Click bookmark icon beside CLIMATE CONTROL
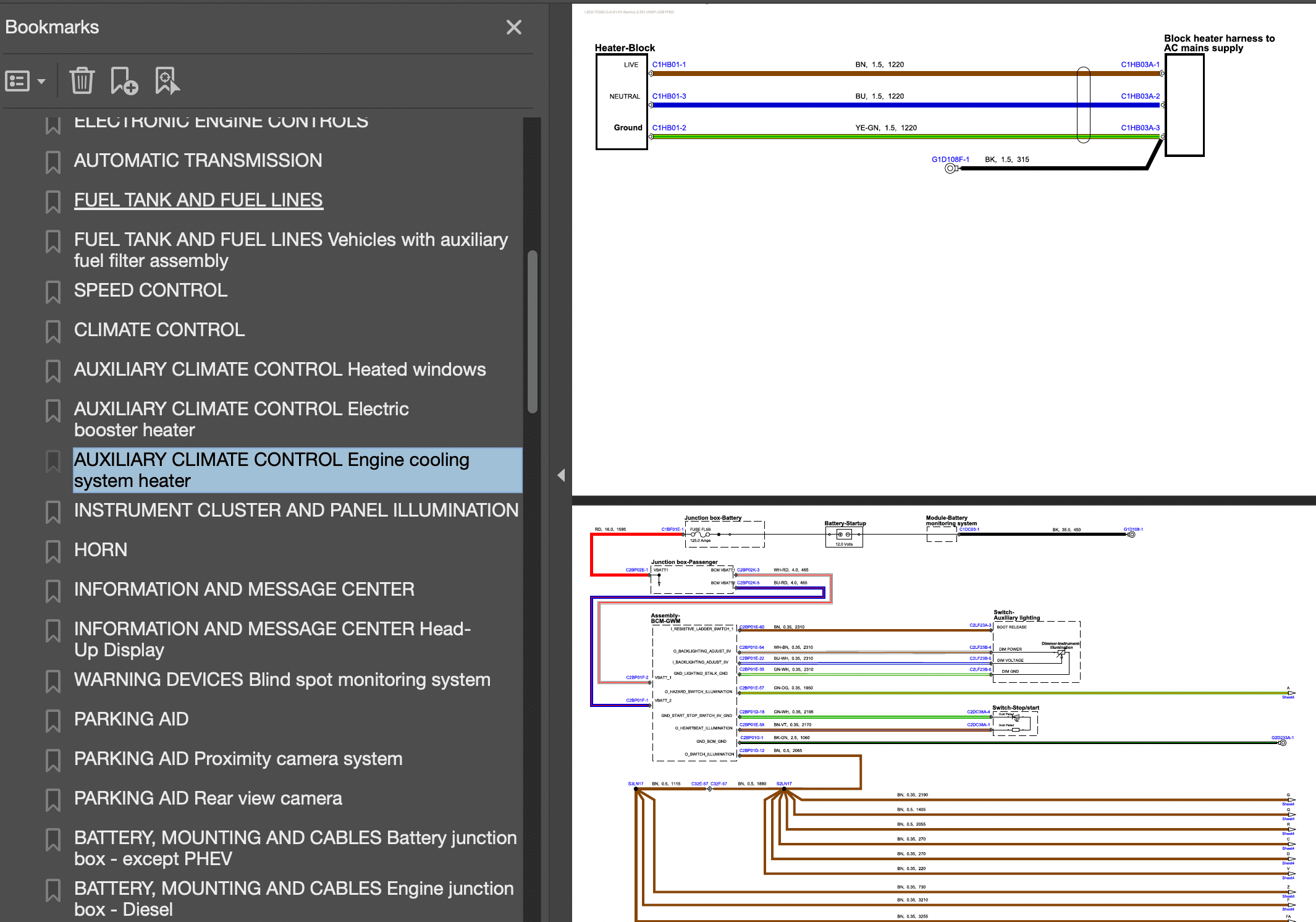 click(x=53, y=331)
